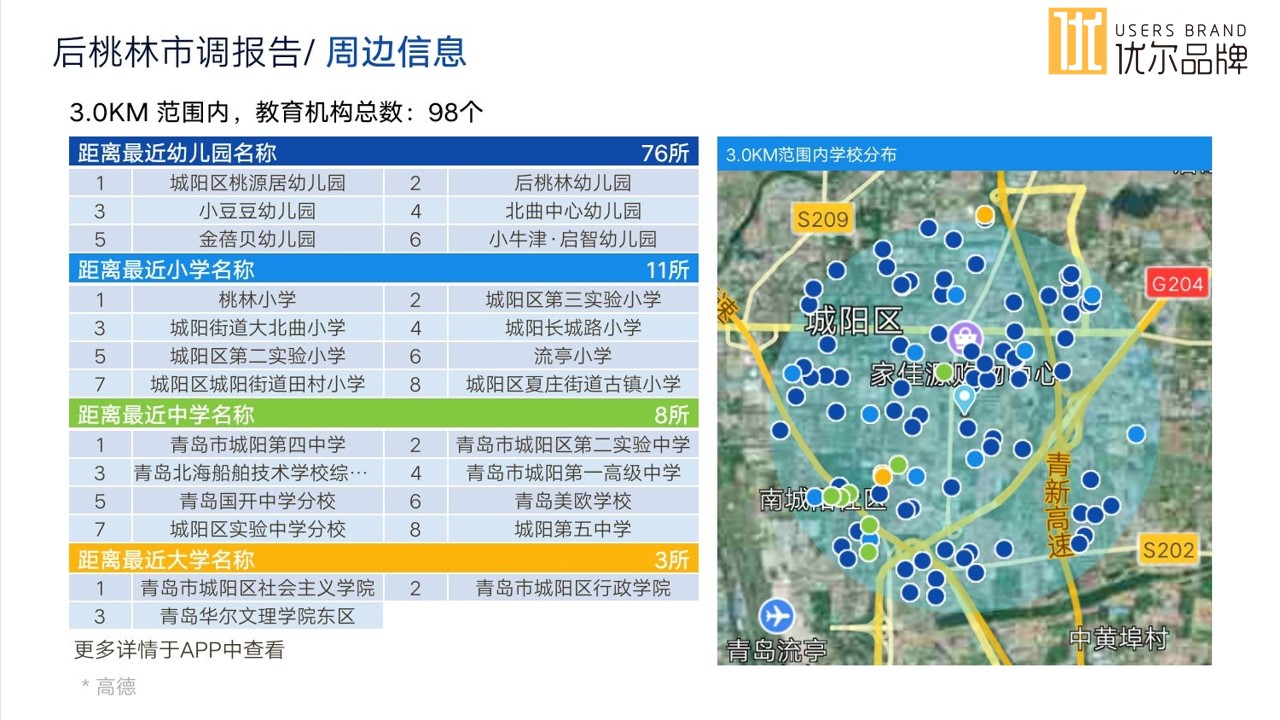1280x720 pixels.
Task: Click 小牛津·启智幼儿园 cell
Action: (573, 239)
